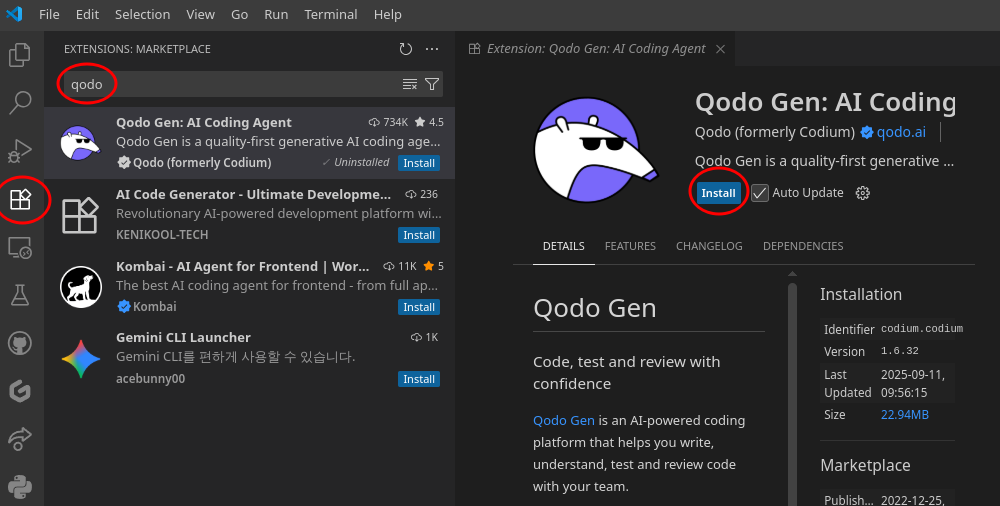1000x506 pixels.
Task: Select the Gemini CLI Launcher result title
Action: pos(183,337)
